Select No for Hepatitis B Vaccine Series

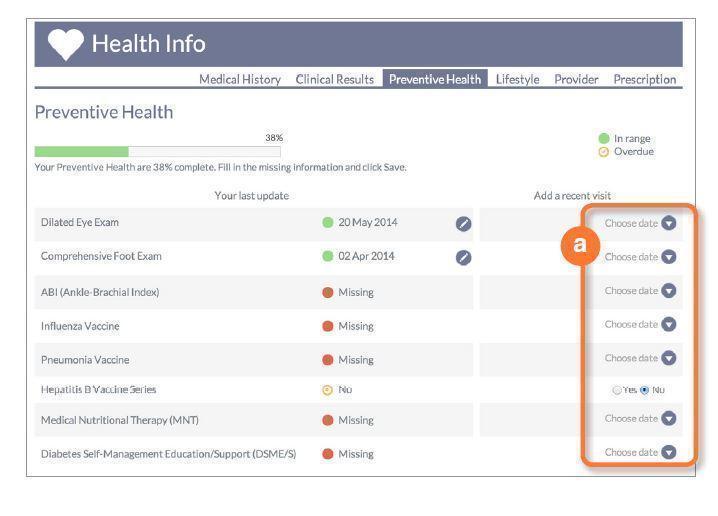(644, 389)
